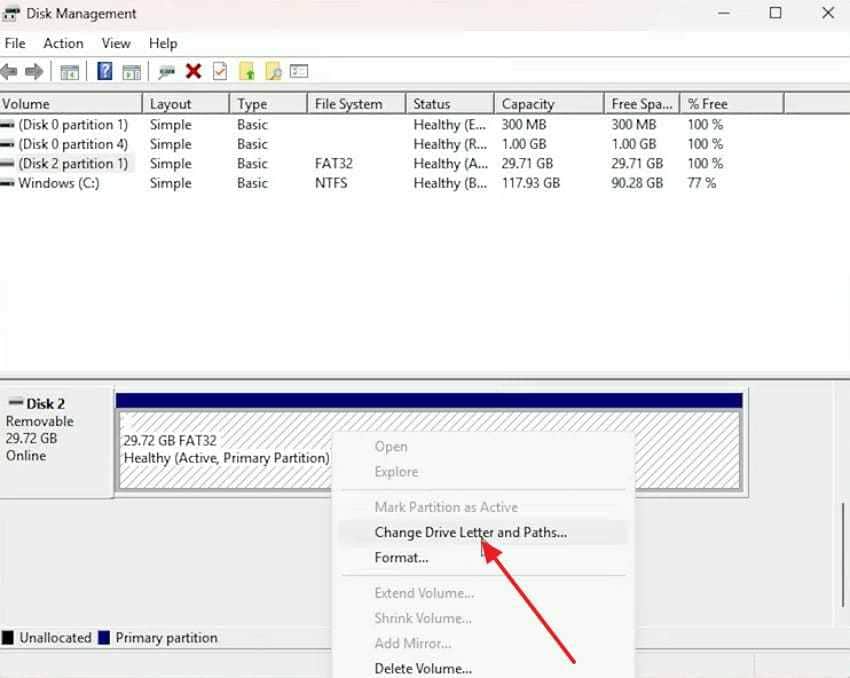Image resolution: width=850 pixels, height=678 pixels.
Task: Choose Change Drive Letter and Paths
Action: pyautogui.click(x=482, y=532)
